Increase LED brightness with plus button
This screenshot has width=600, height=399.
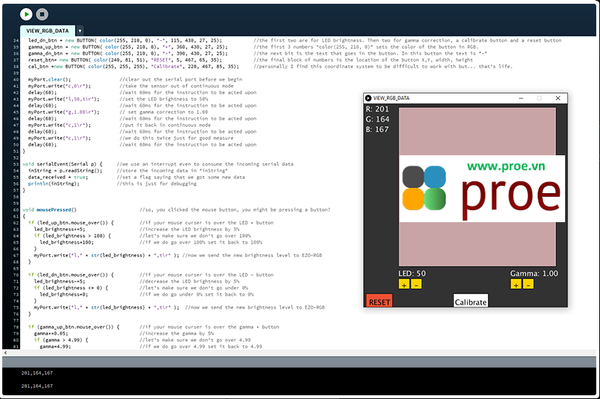404,284
